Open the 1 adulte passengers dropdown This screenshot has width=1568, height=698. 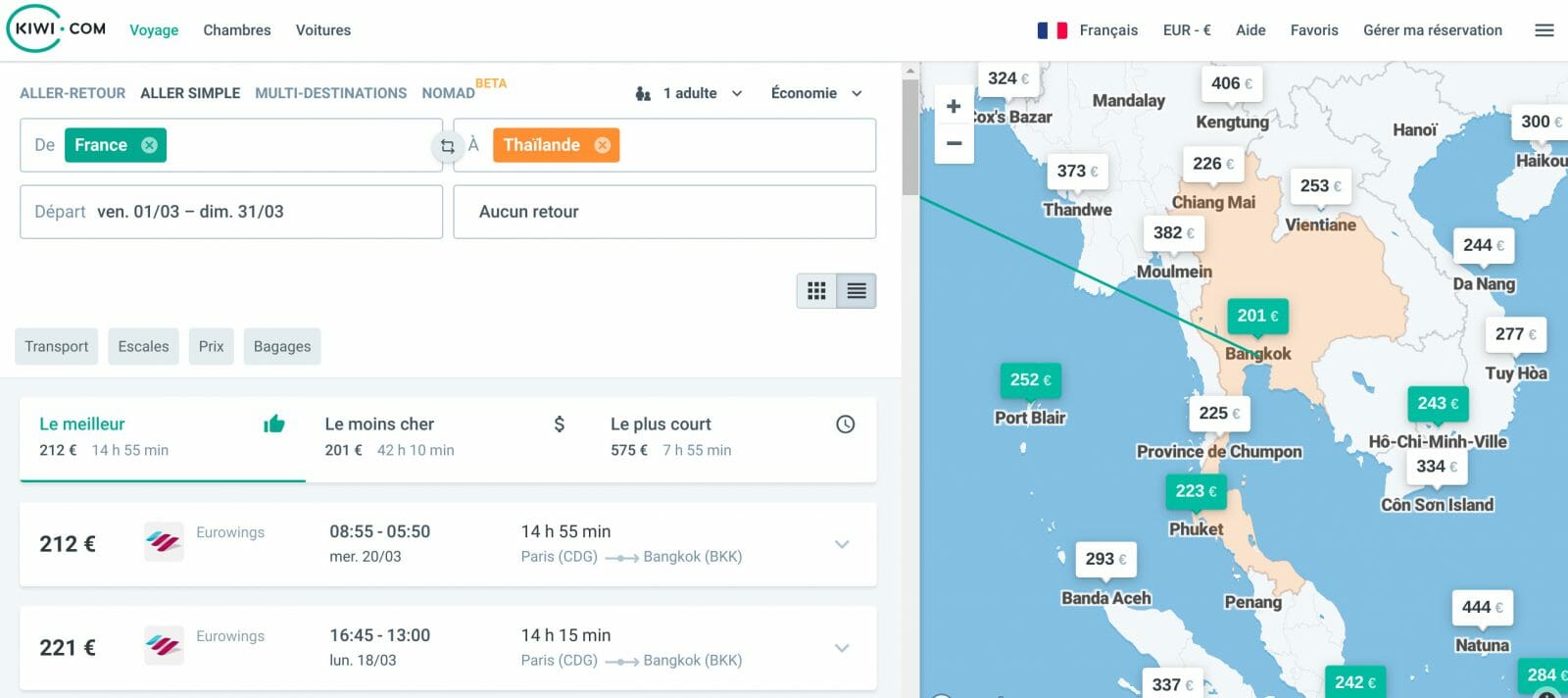[690, 93]
